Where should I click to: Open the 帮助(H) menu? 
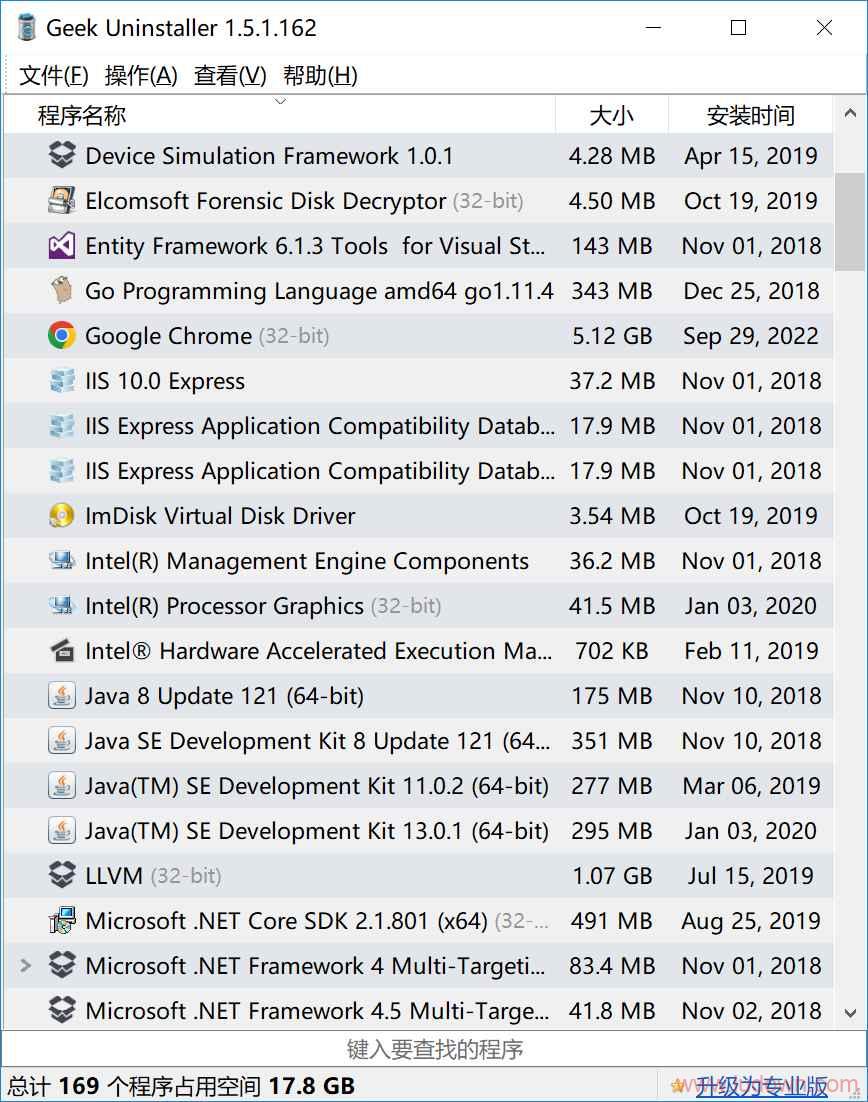320,74
